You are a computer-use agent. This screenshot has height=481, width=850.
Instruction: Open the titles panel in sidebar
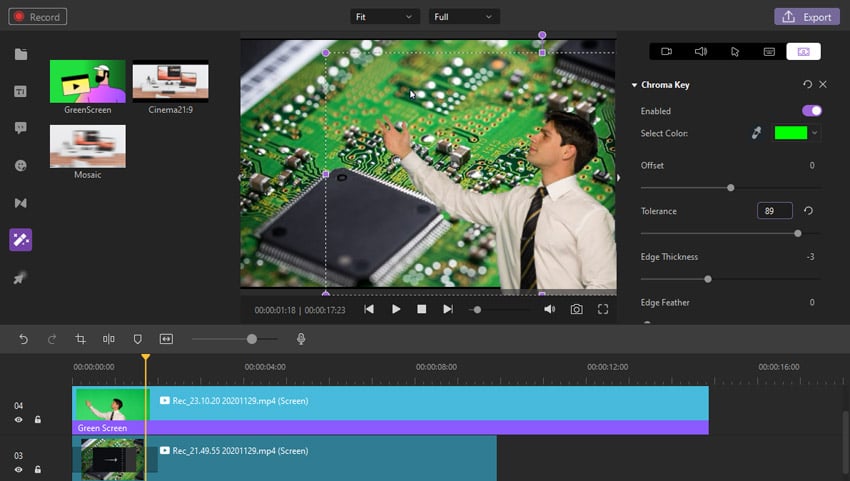coord(21,91)
